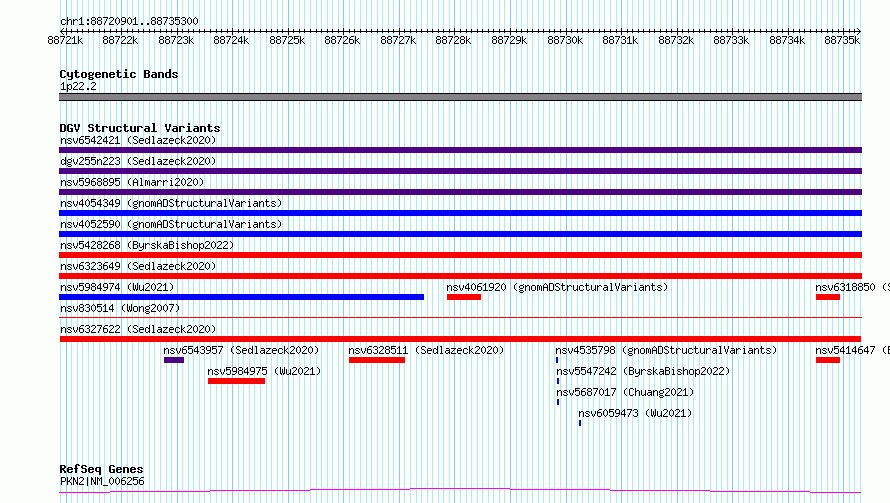Select the PKN2|NM_006256 gene label
Screen dimensions: 890x503
point(102,481)
